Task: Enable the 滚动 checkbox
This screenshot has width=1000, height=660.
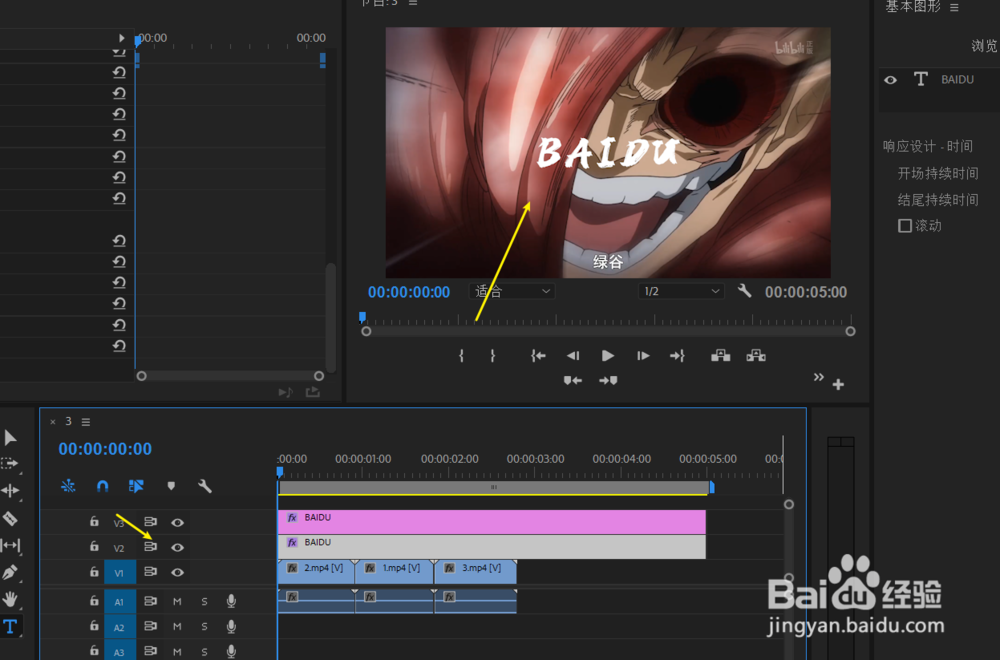Action: pos(904,226)
